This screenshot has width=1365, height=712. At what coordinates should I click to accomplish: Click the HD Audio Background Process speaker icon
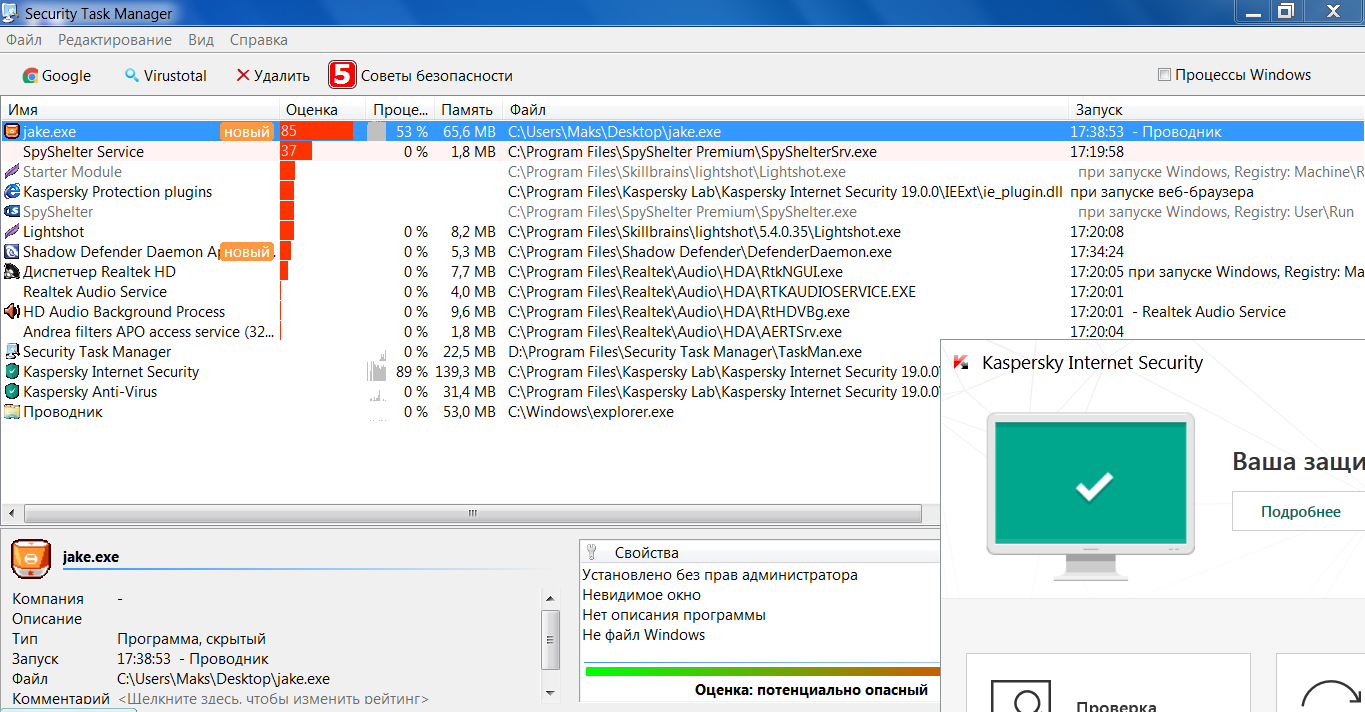[x=12, y=312]
